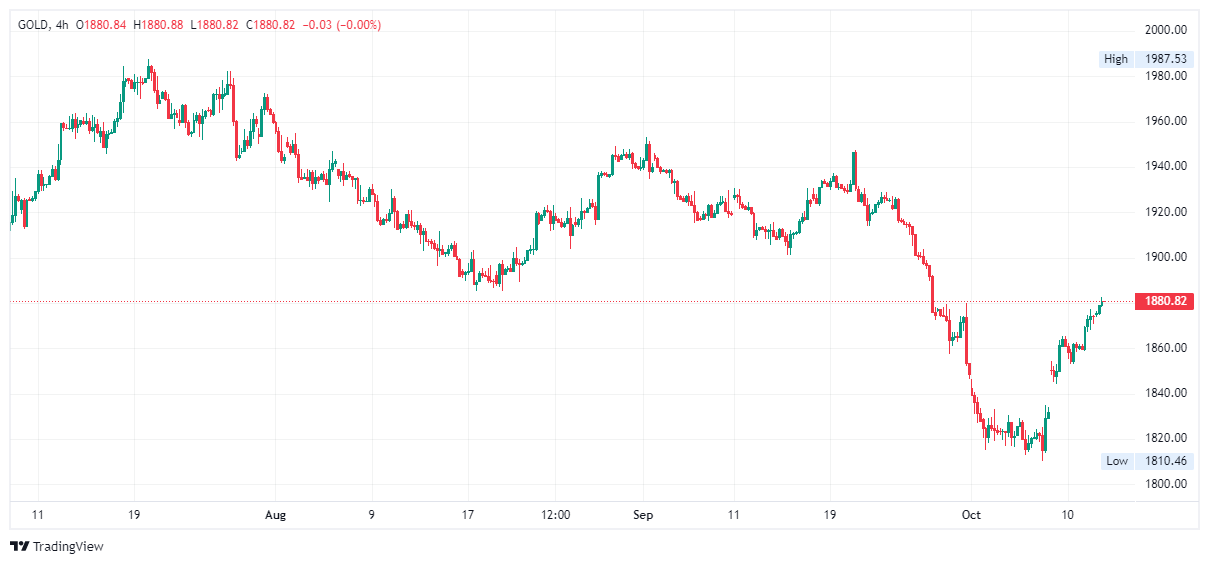Click the Low label tag
The width and height of the screenshot is (1209, 564).
1117,461
